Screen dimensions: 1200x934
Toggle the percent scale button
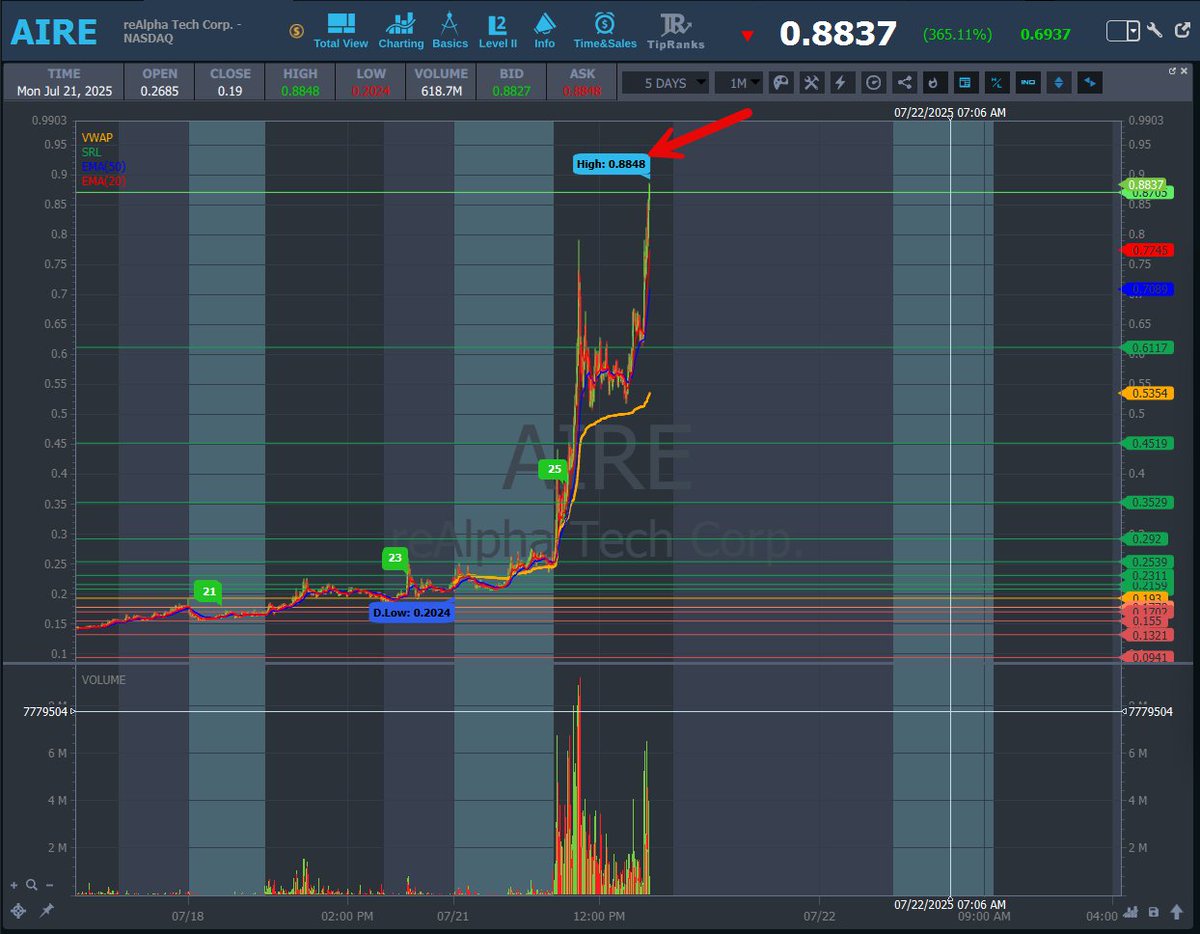click(996, 83)
